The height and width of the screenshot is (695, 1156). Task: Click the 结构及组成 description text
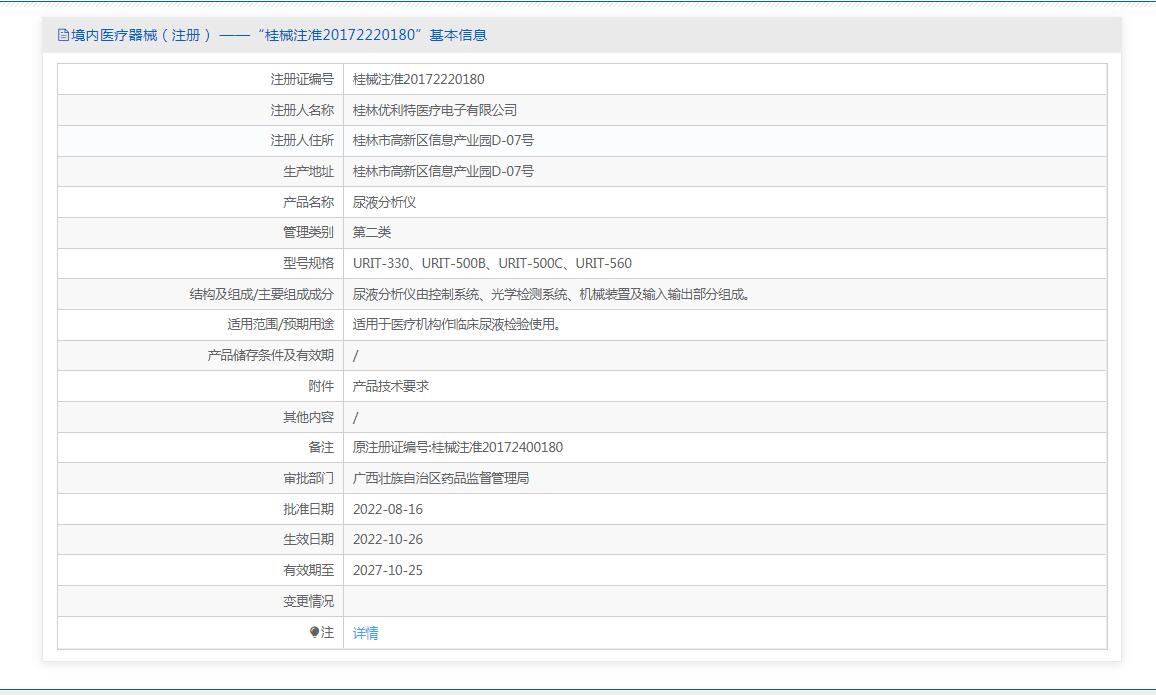point(551,294)
